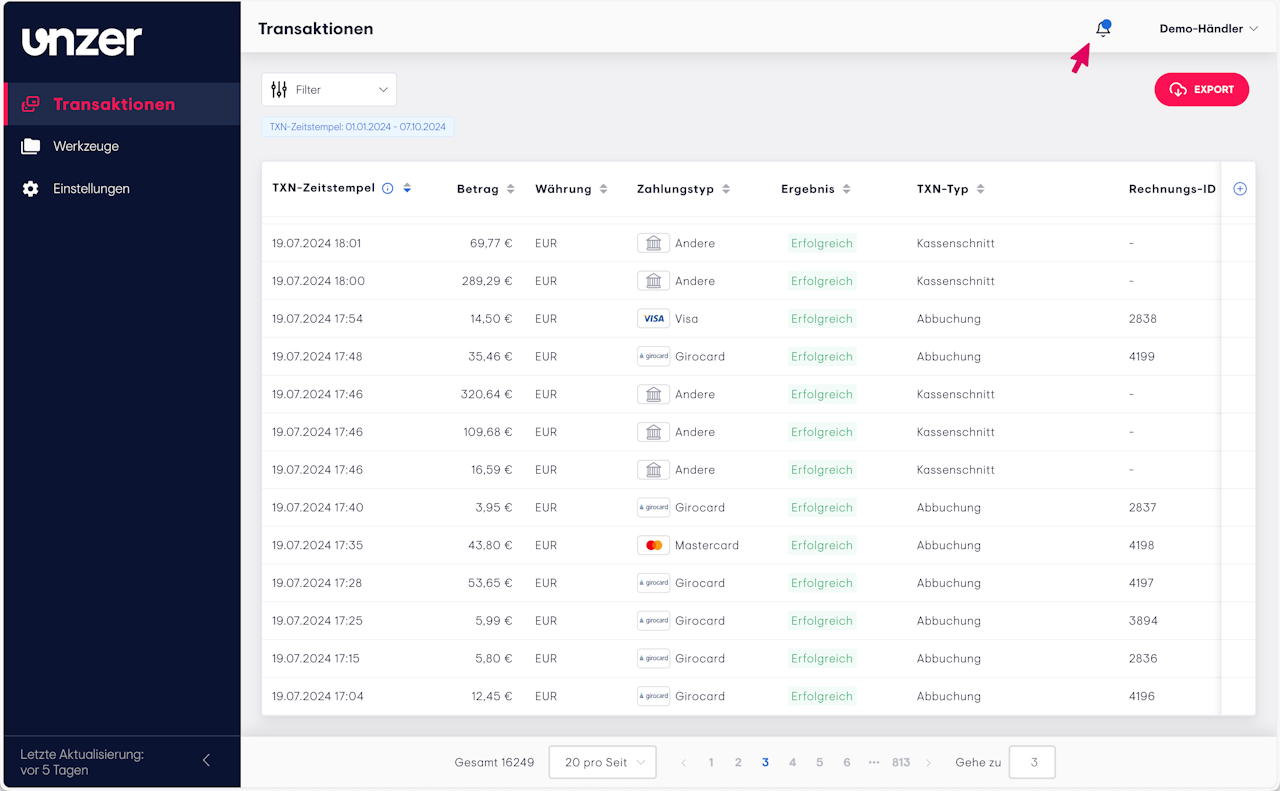Go to page 4 in the pagination
The height and width of the screenshot is (791, 1280).
click(792, 763)
